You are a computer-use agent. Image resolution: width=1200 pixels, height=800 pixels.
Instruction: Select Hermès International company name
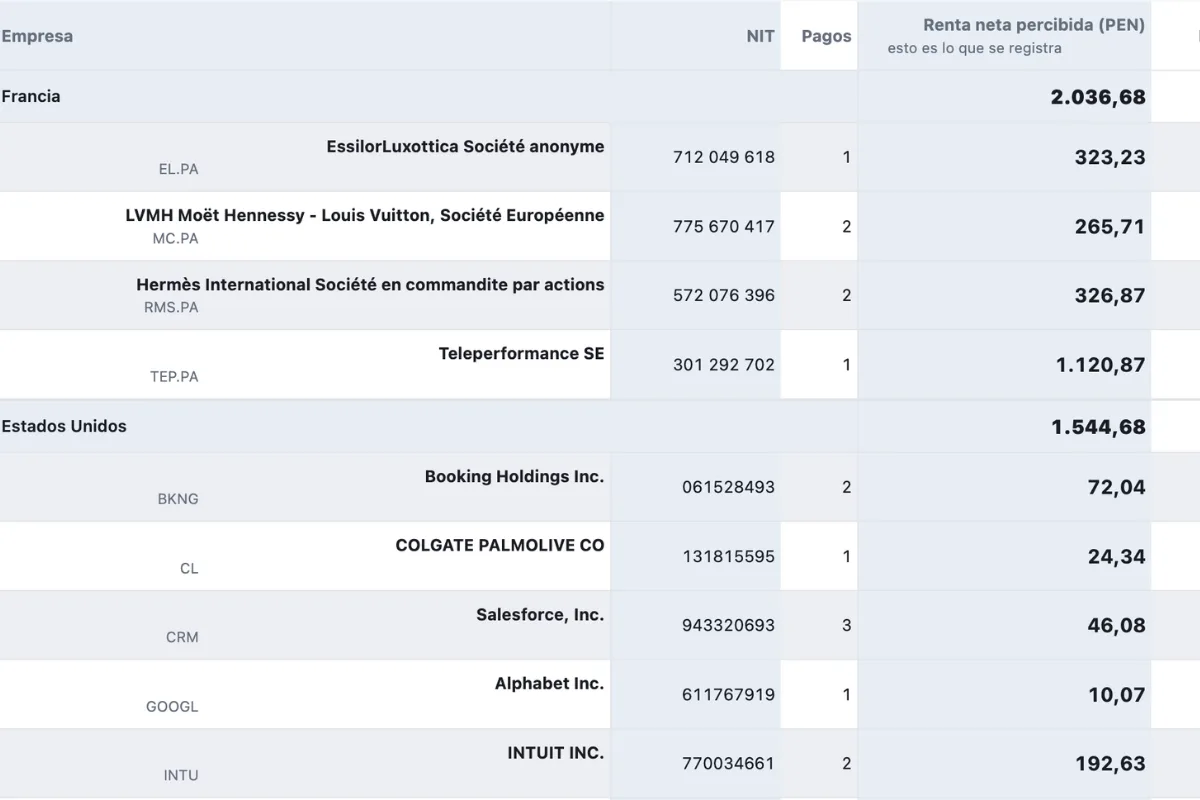click(x=370, y=284)
